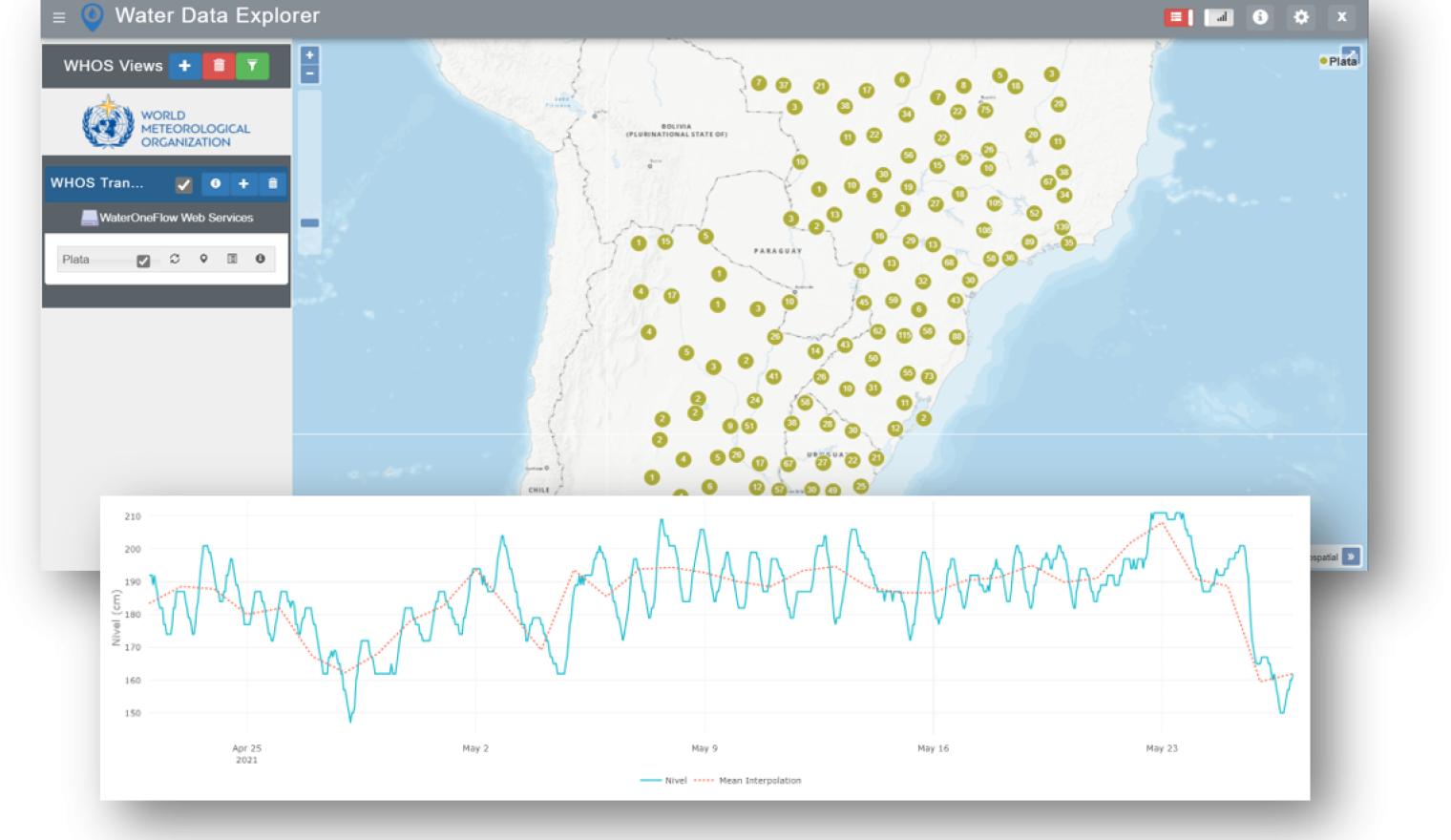1451x840 pixels.
Task: Show info for the Plata service
Action: tap(260, 259)
